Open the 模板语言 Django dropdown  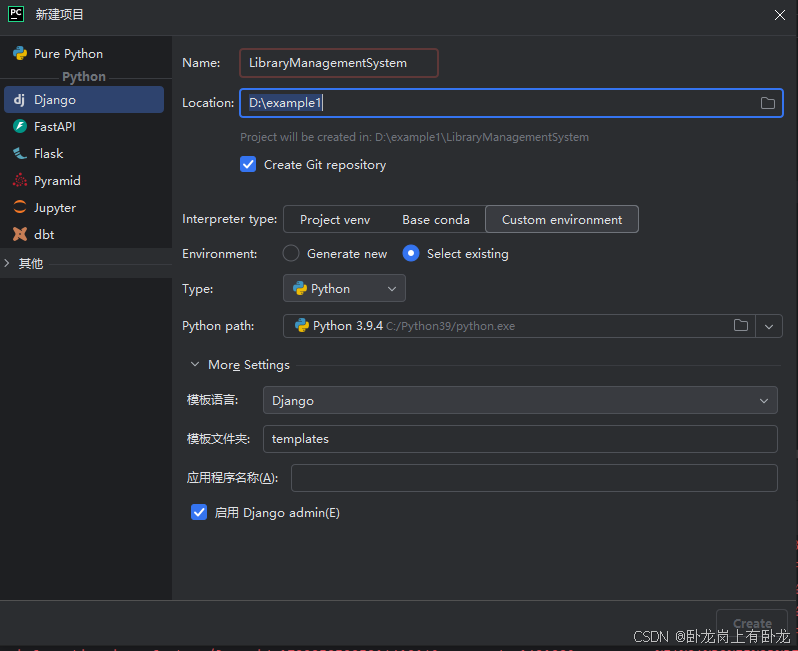[519, 400]
